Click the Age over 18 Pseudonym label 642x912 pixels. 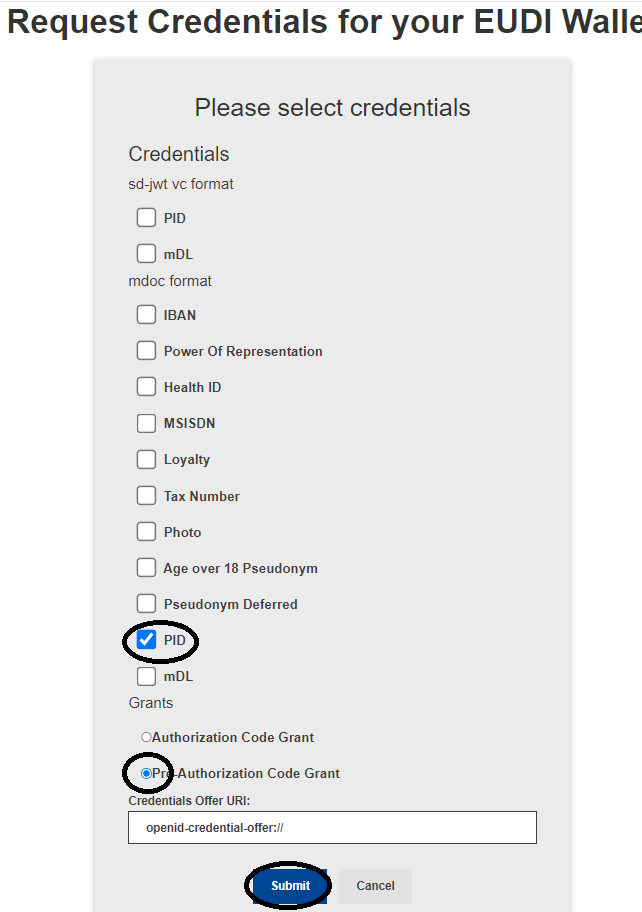click(240, 568)
